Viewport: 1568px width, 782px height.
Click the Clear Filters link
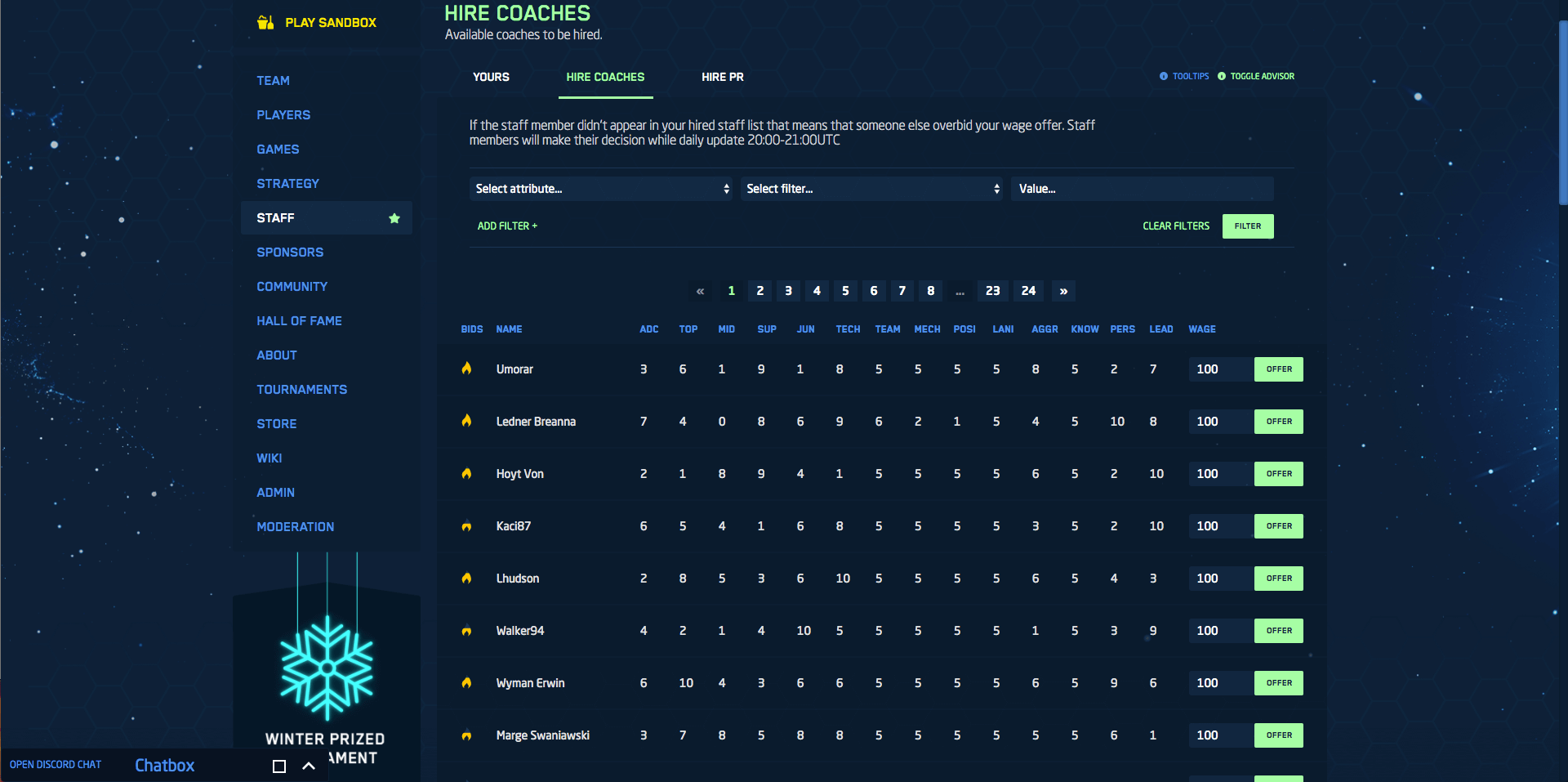[1175, 226]
